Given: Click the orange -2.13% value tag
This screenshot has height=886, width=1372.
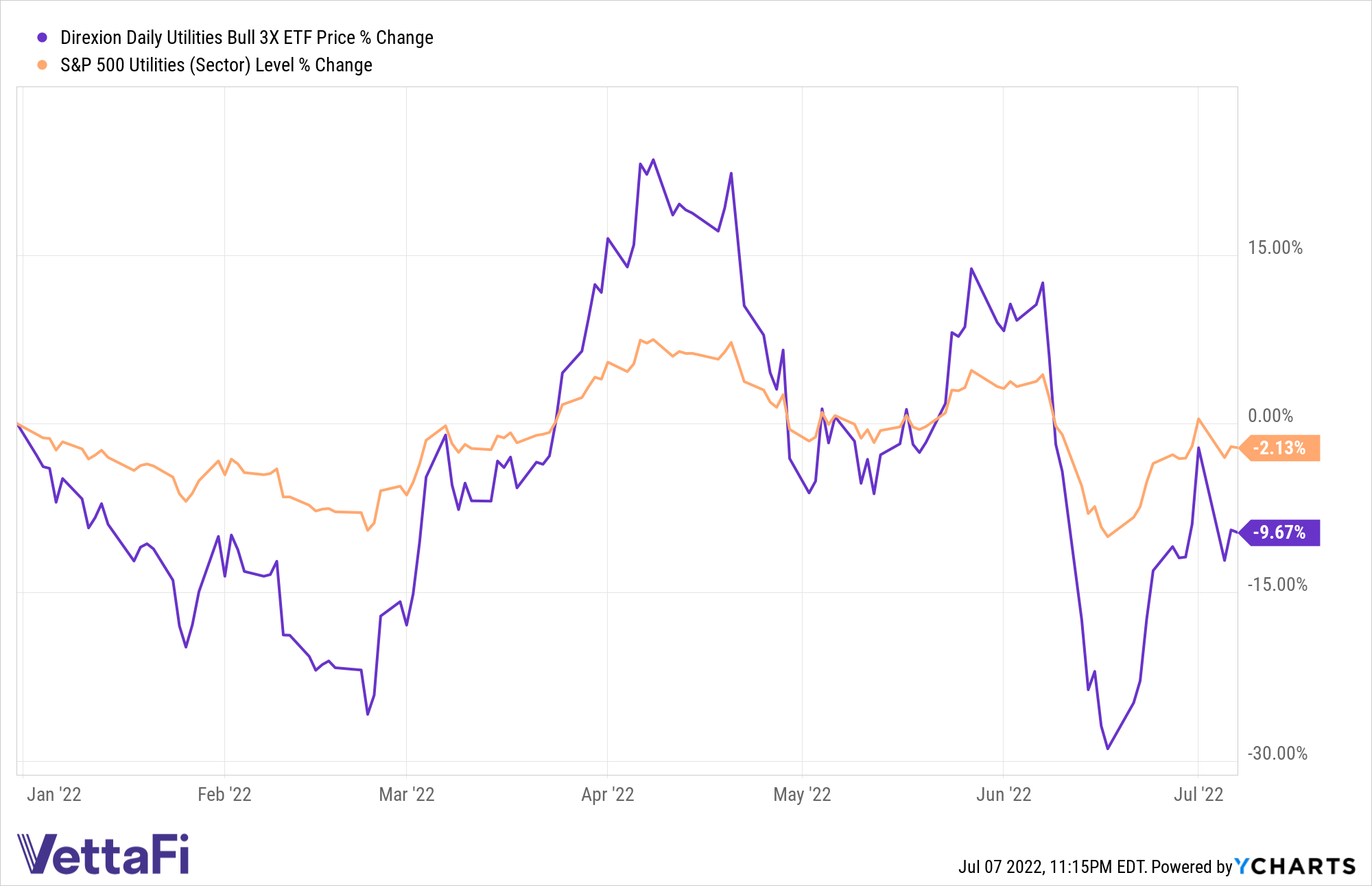Looking at the screenshot, I should [1281, 448].
